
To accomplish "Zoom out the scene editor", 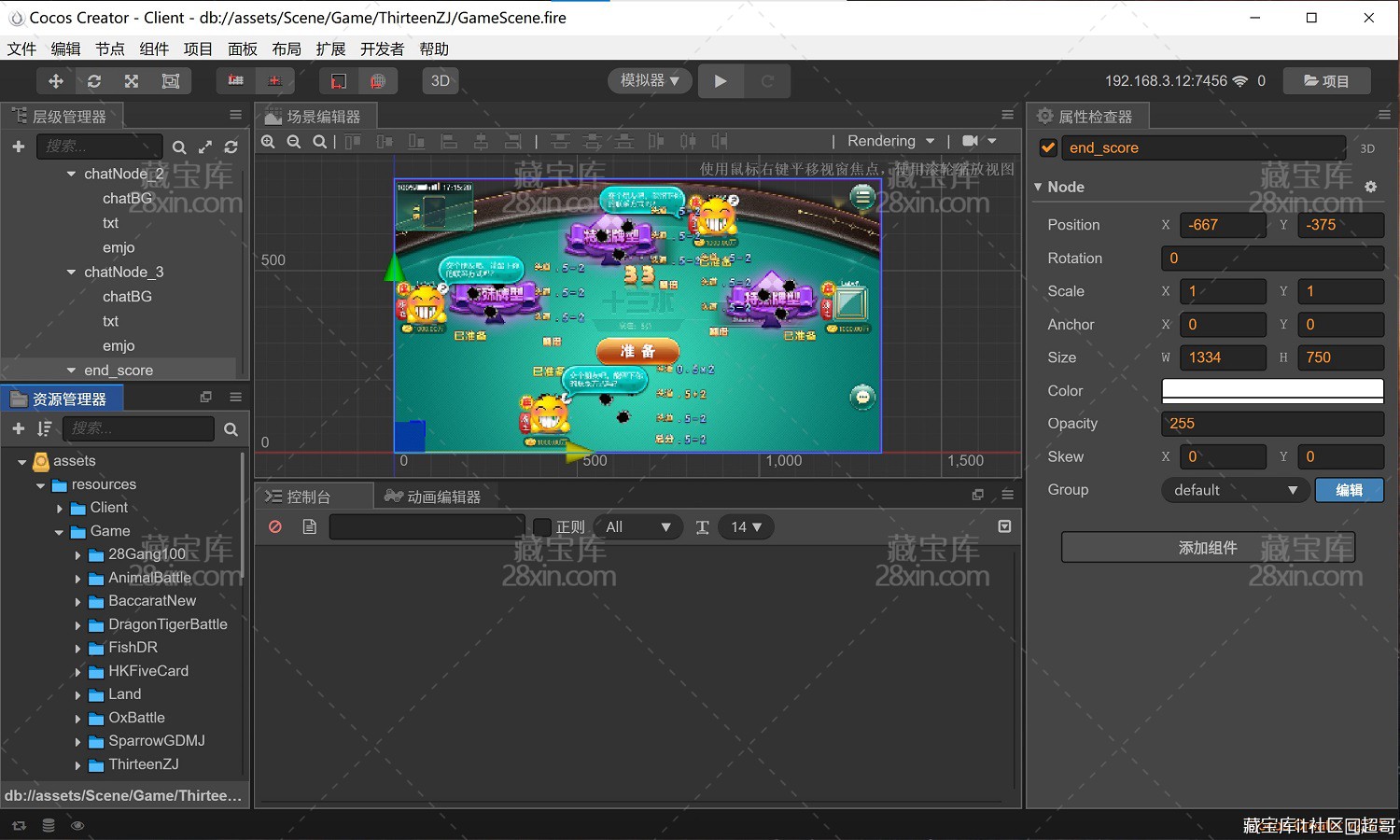I will [294, 142].
